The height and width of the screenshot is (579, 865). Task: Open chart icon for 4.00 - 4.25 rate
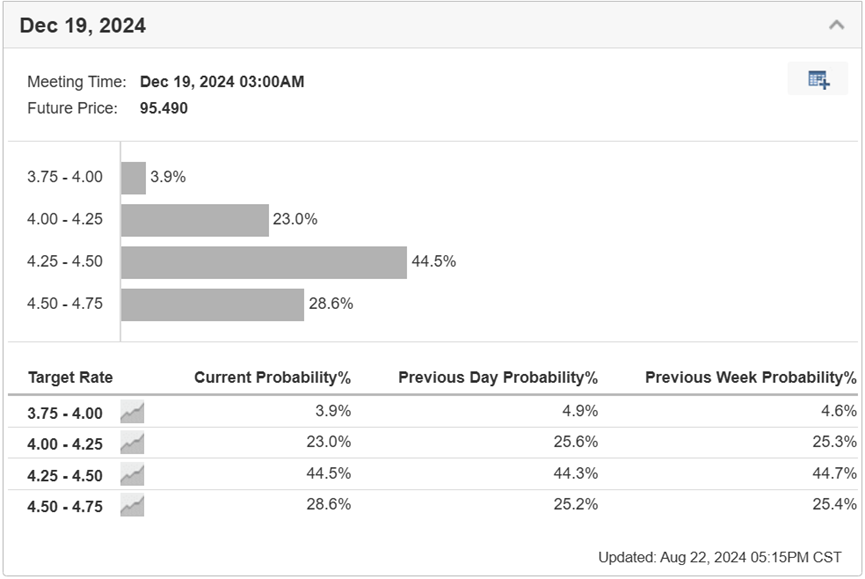click(132, 443)
